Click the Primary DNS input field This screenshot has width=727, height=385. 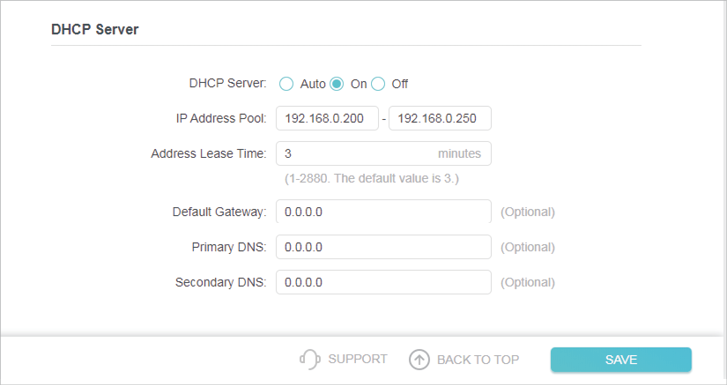383,247
